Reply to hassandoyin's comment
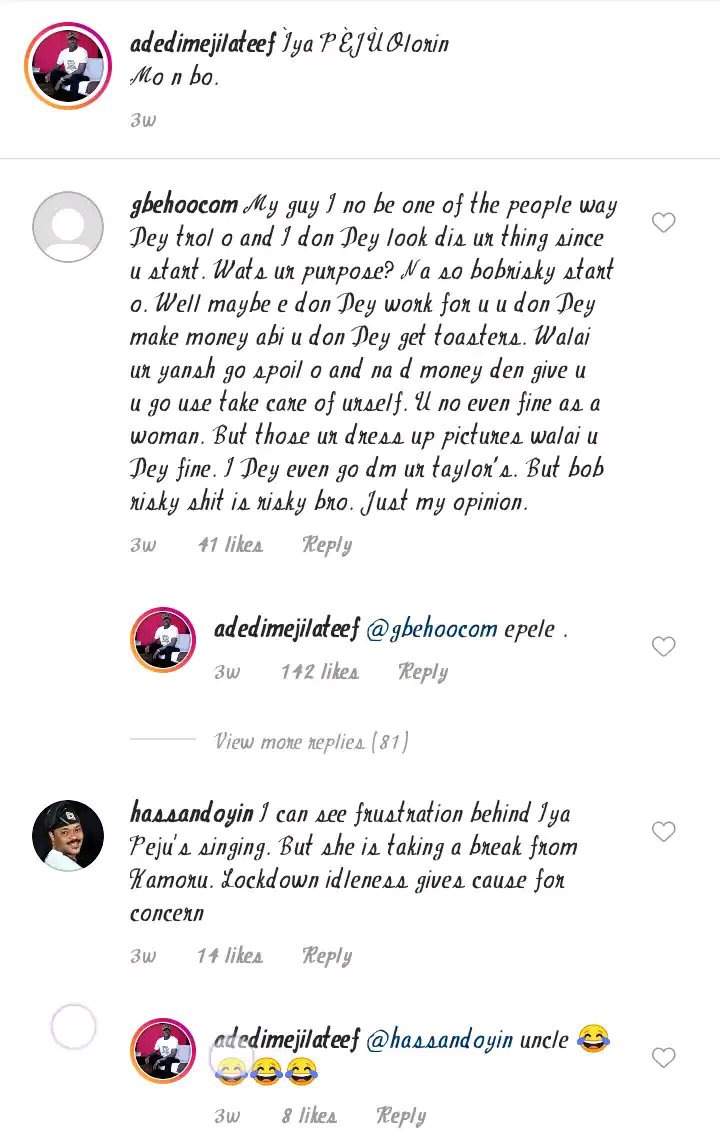Screen dimensions: 720x1131 [327, 956]
